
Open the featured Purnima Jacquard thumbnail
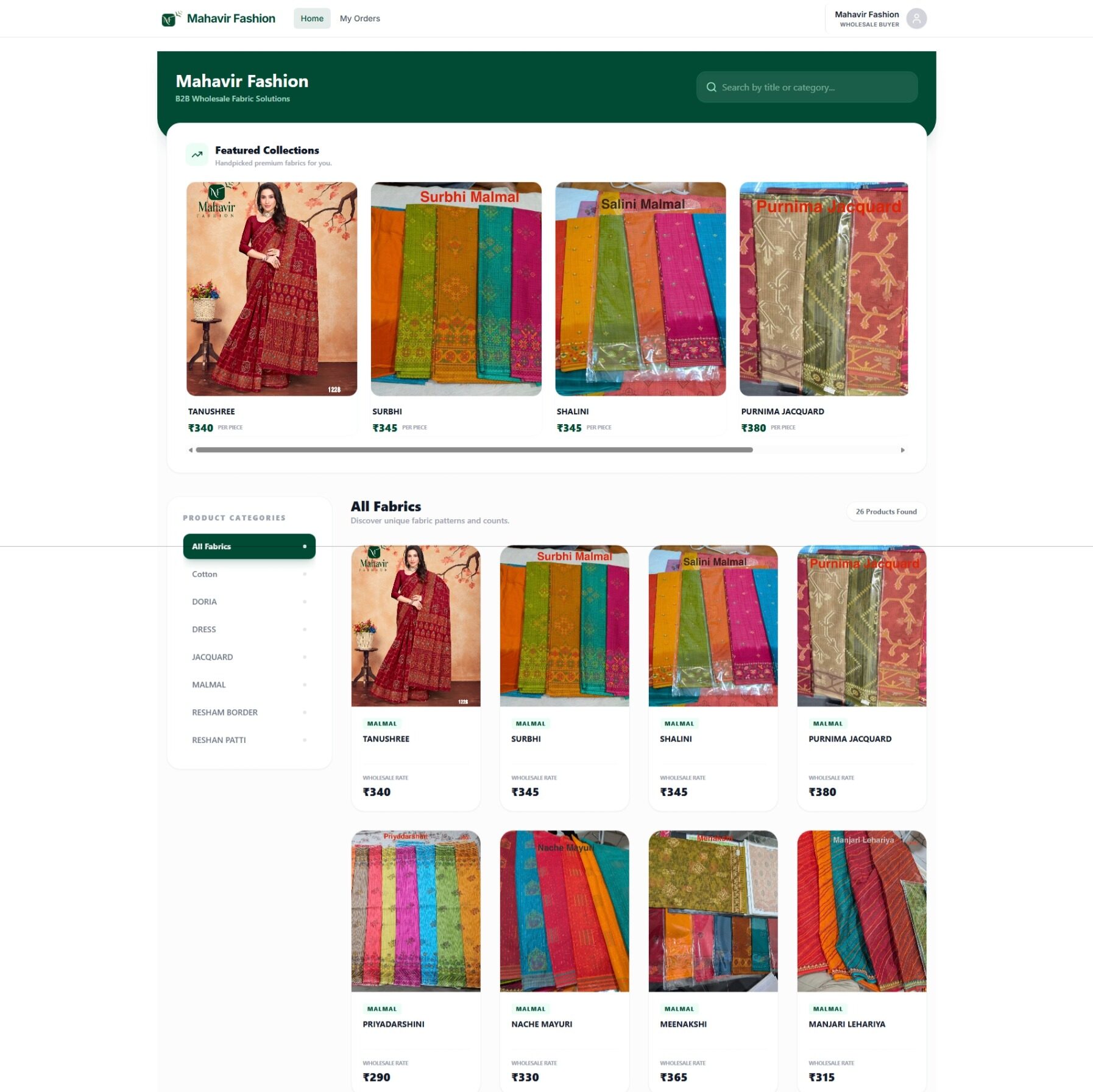pos(823,289)
